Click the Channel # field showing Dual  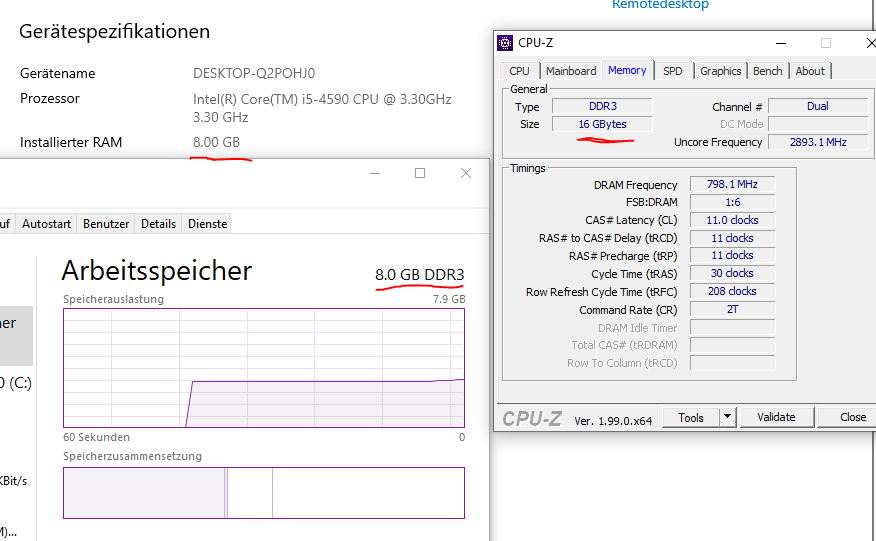tap(817, 106)
